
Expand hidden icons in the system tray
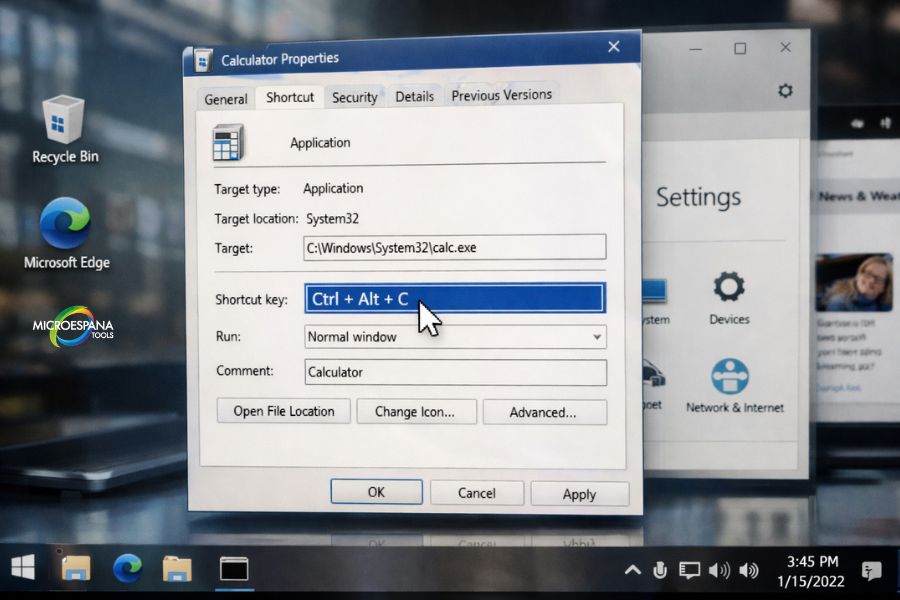point(632,569)
